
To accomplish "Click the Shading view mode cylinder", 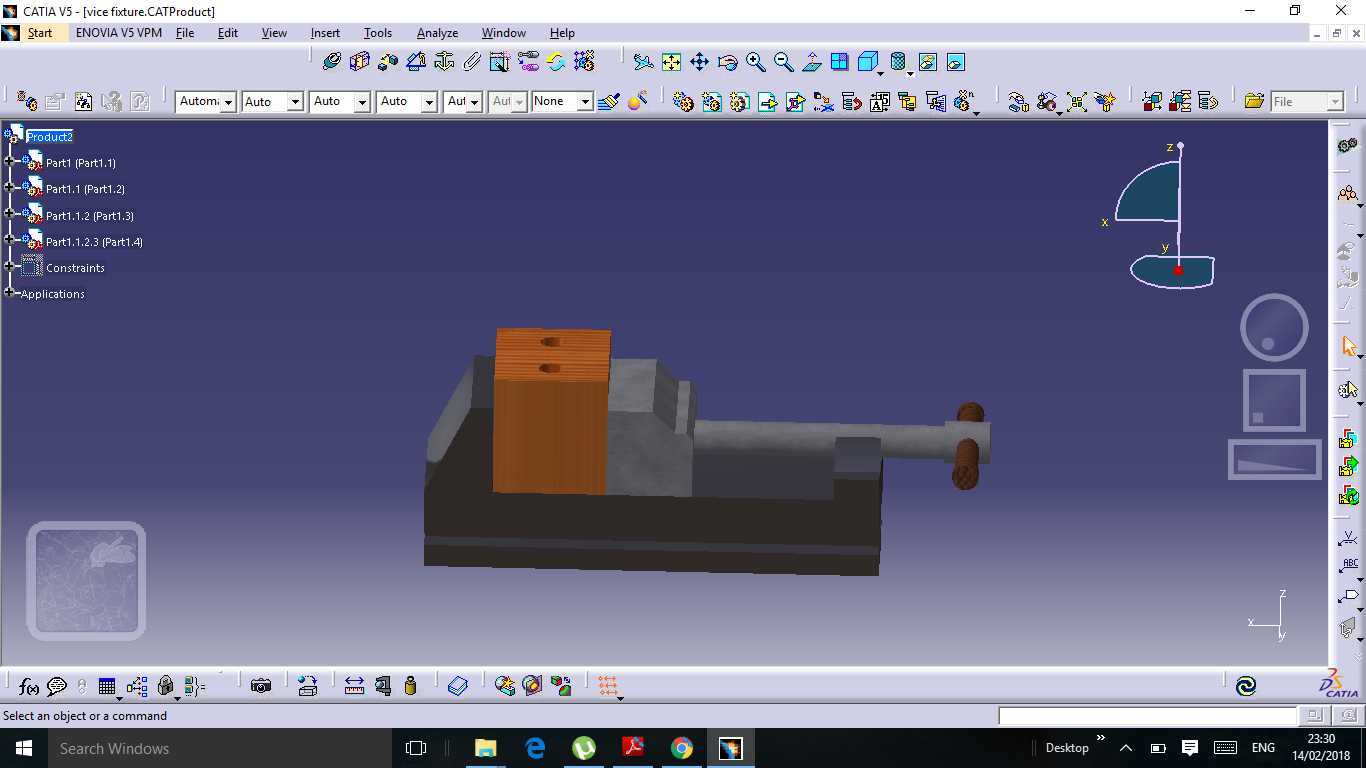I will [x=897, y=62].
